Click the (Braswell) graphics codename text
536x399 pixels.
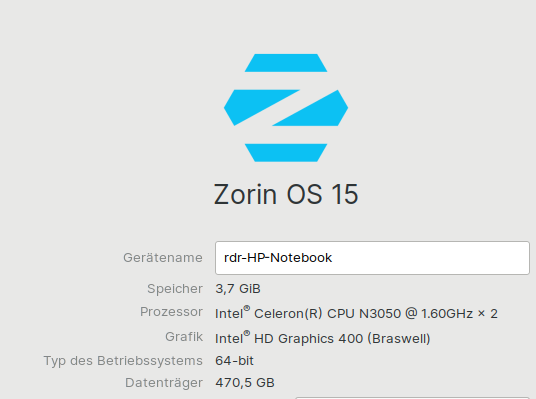(x=399, y=338)
